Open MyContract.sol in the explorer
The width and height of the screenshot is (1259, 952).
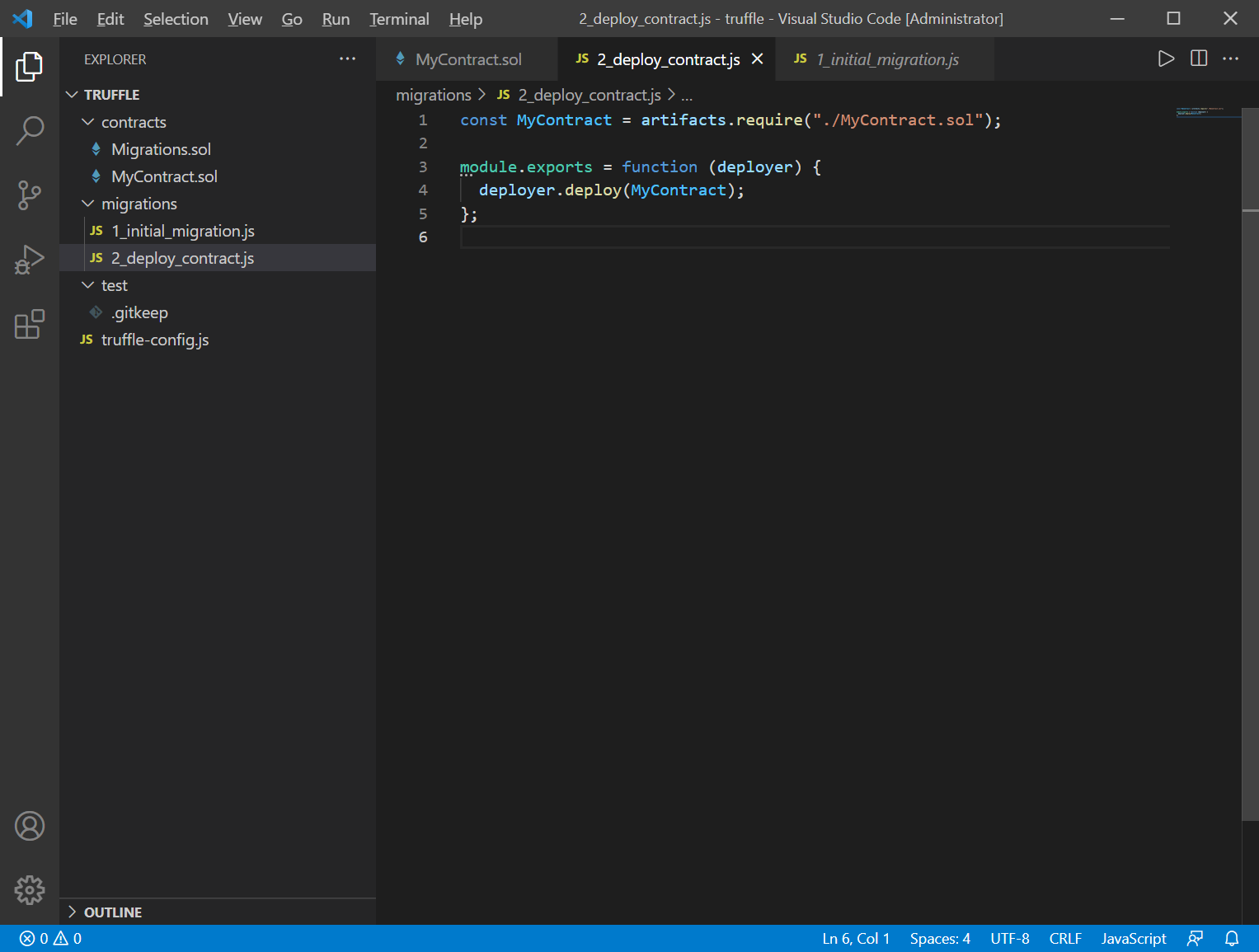pos(218,176)
